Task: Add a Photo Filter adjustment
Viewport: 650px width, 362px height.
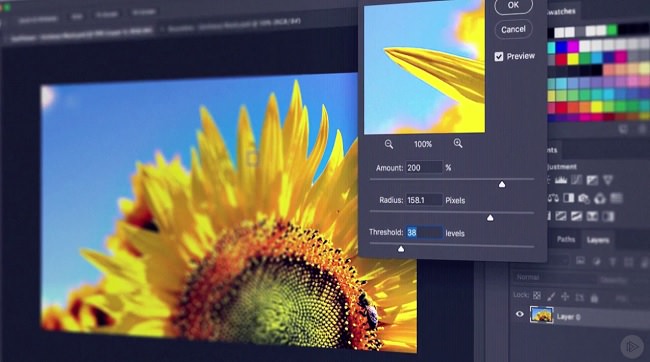Action: coord(584,199)
